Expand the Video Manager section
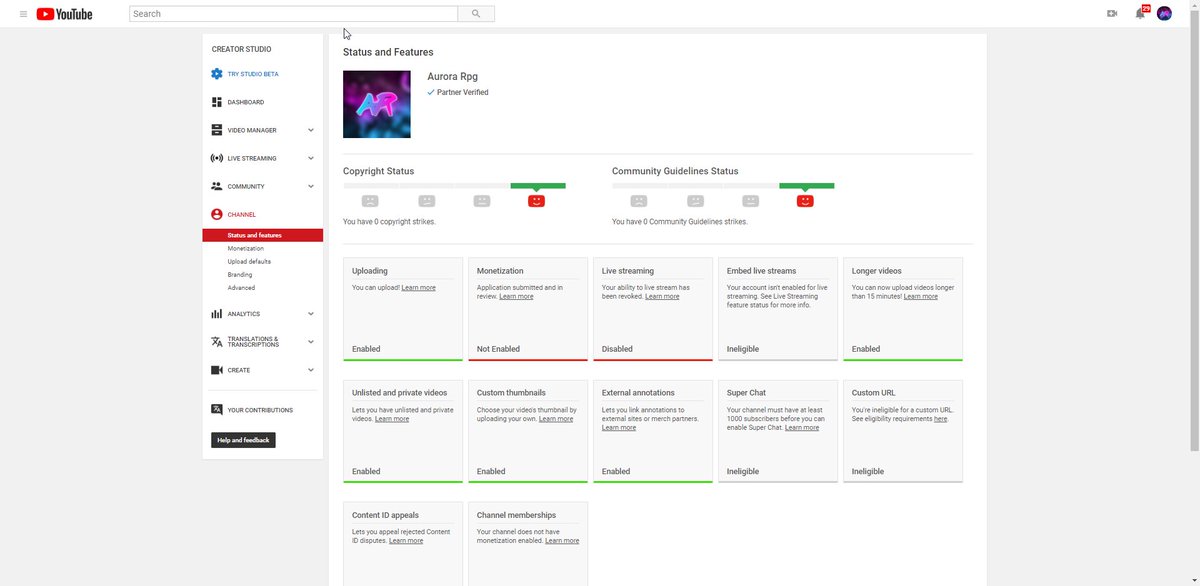Screen dimensions: 1200x586 [x=311, y=130]
